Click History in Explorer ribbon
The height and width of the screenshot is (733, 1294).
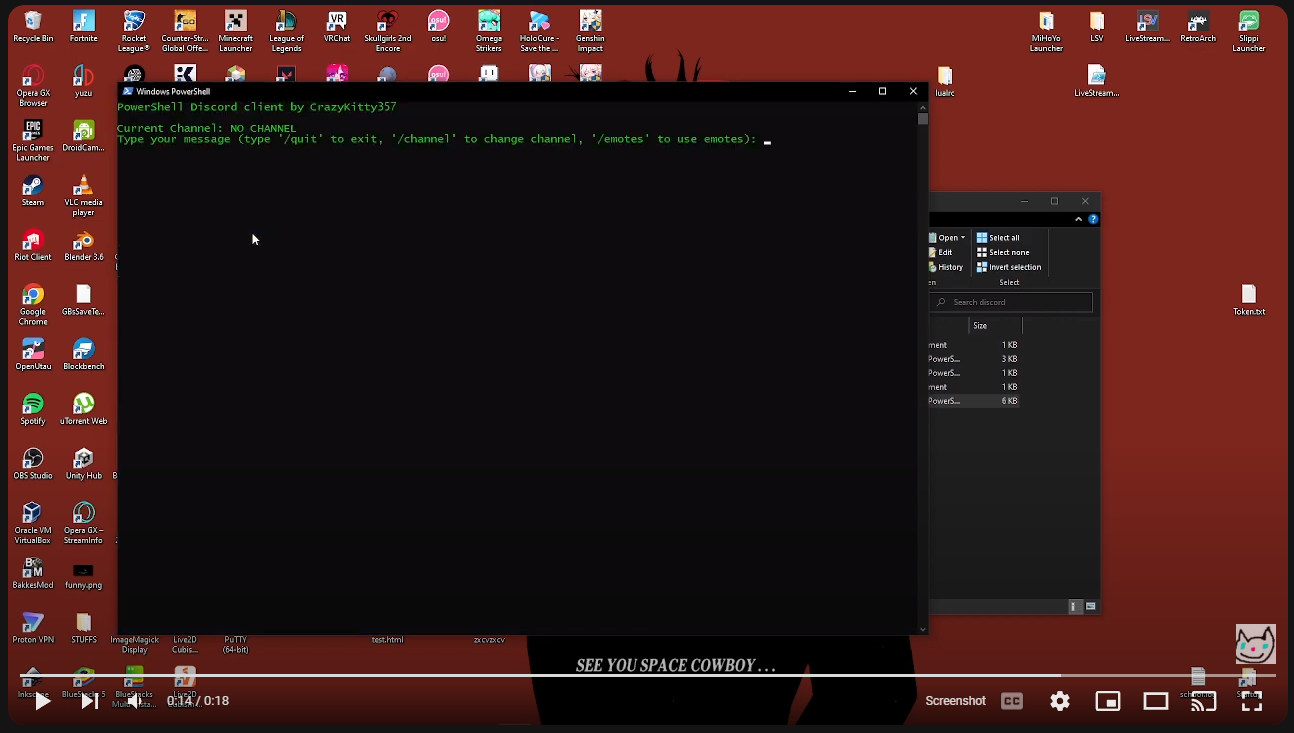coord(946,267)
